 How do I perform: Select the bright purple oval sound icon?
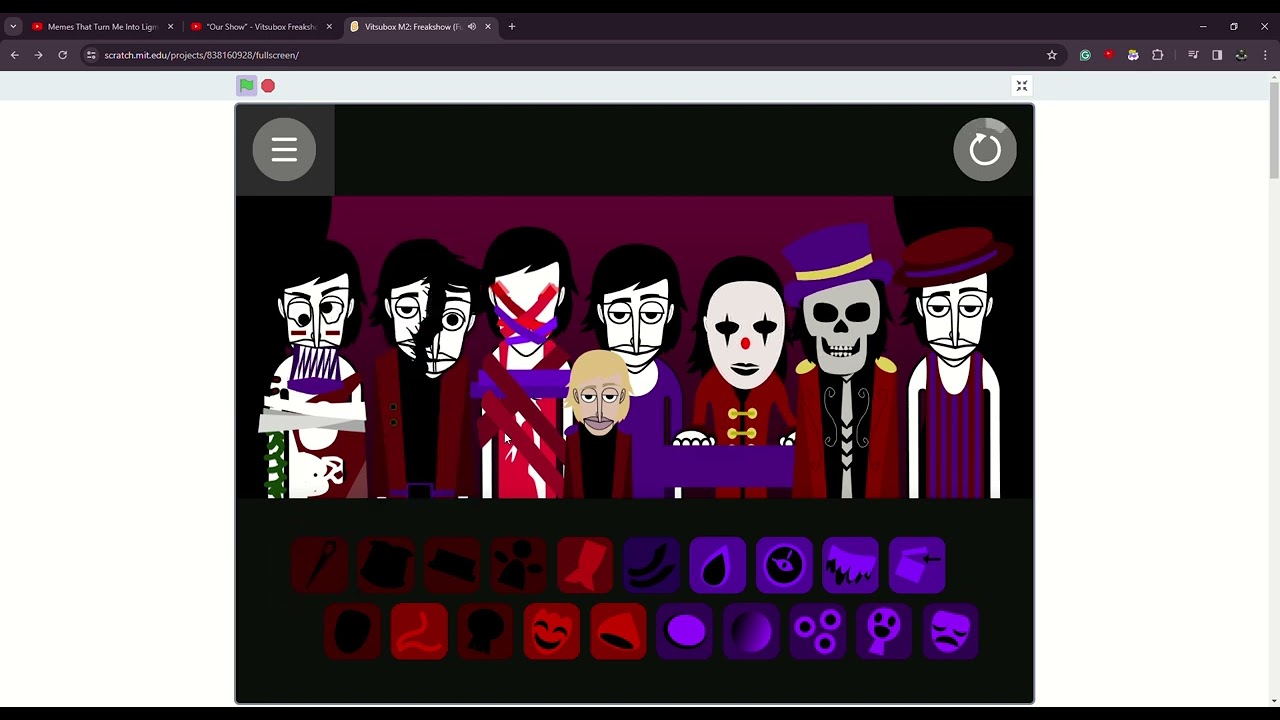(x=685, y=632)
